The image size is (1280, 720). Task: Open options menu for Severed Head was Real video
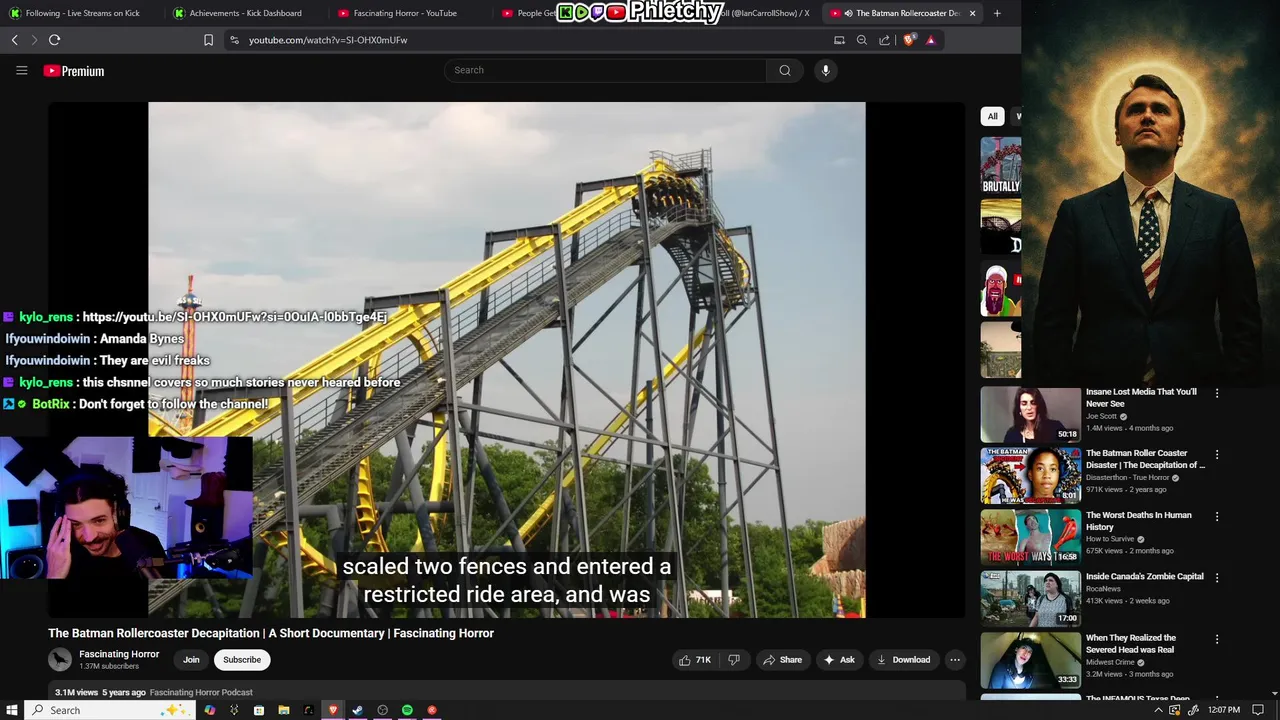(x=1217, y=639)
